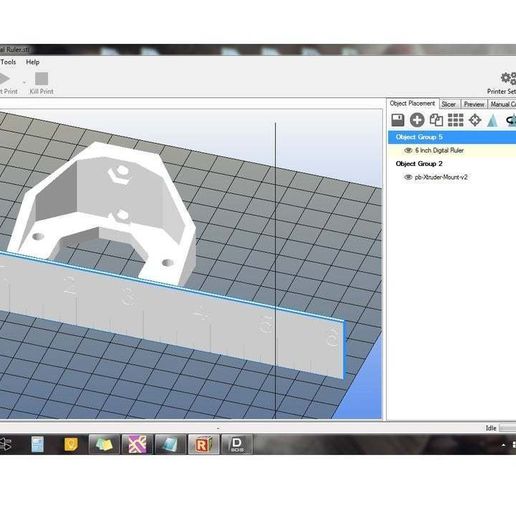Open the Printer Settings gear icon
The height and width of the screenshot is (516, 516).
pyautogui.click(x=508, y=79)
